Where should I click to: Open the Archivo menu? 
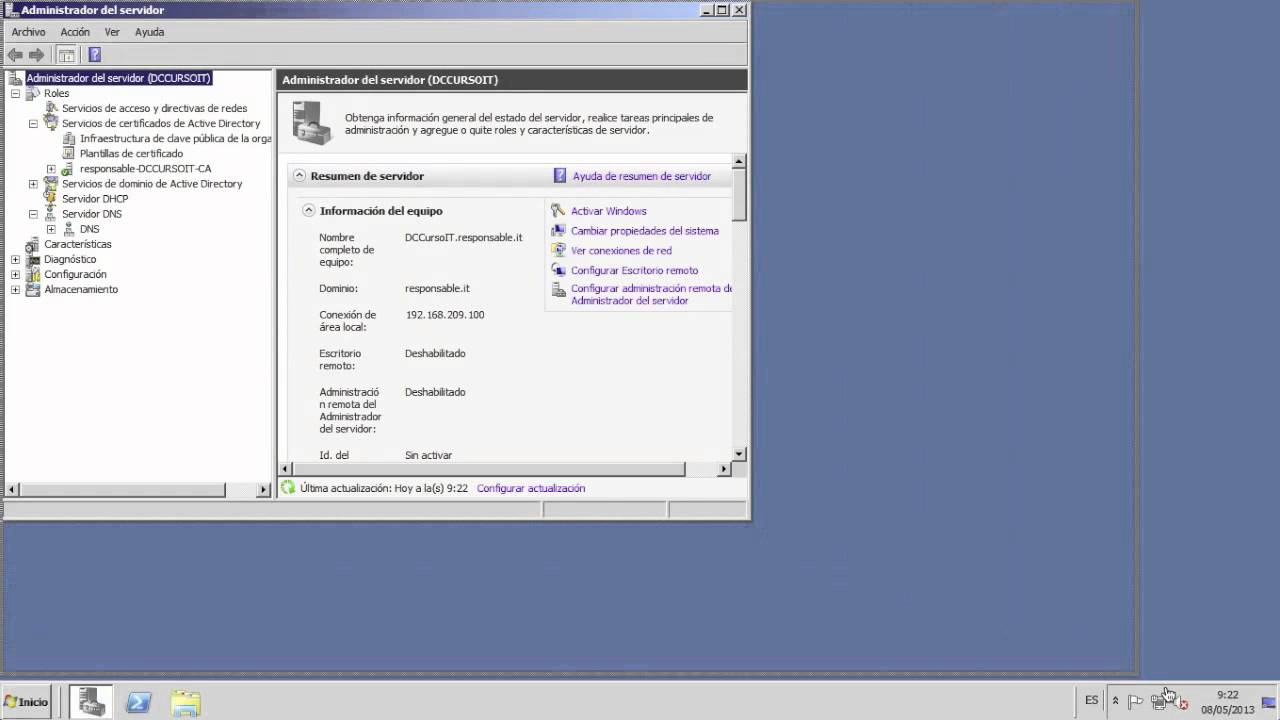tap(28, 32)
